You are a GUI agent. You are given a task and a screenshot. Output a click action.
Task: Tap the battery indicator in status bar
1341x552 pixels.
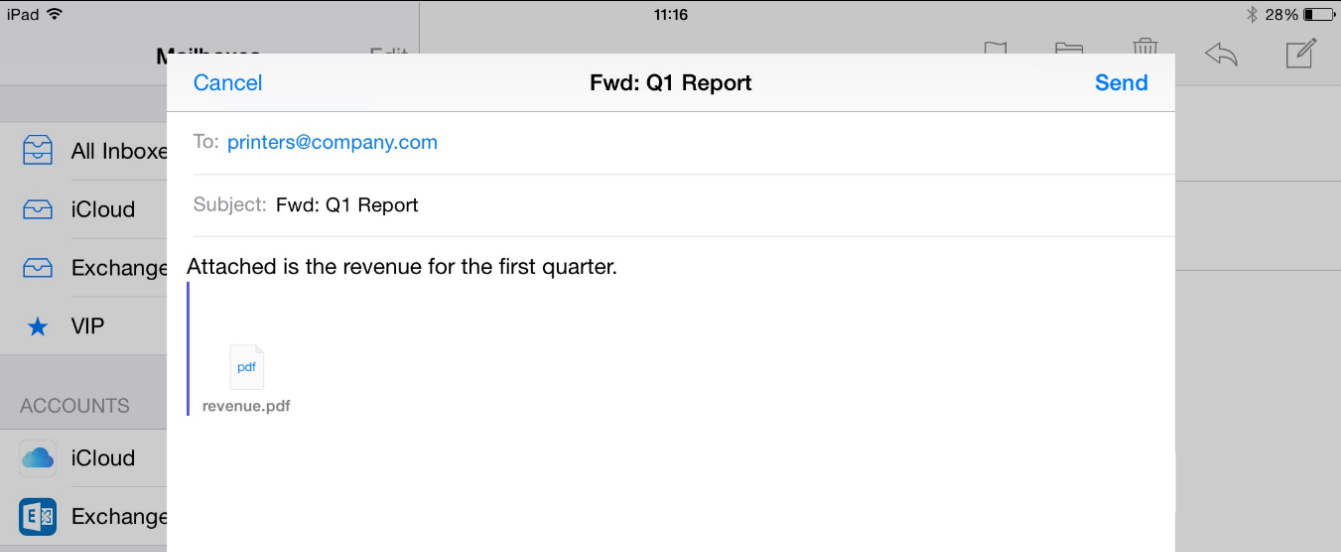point(1319,15)
